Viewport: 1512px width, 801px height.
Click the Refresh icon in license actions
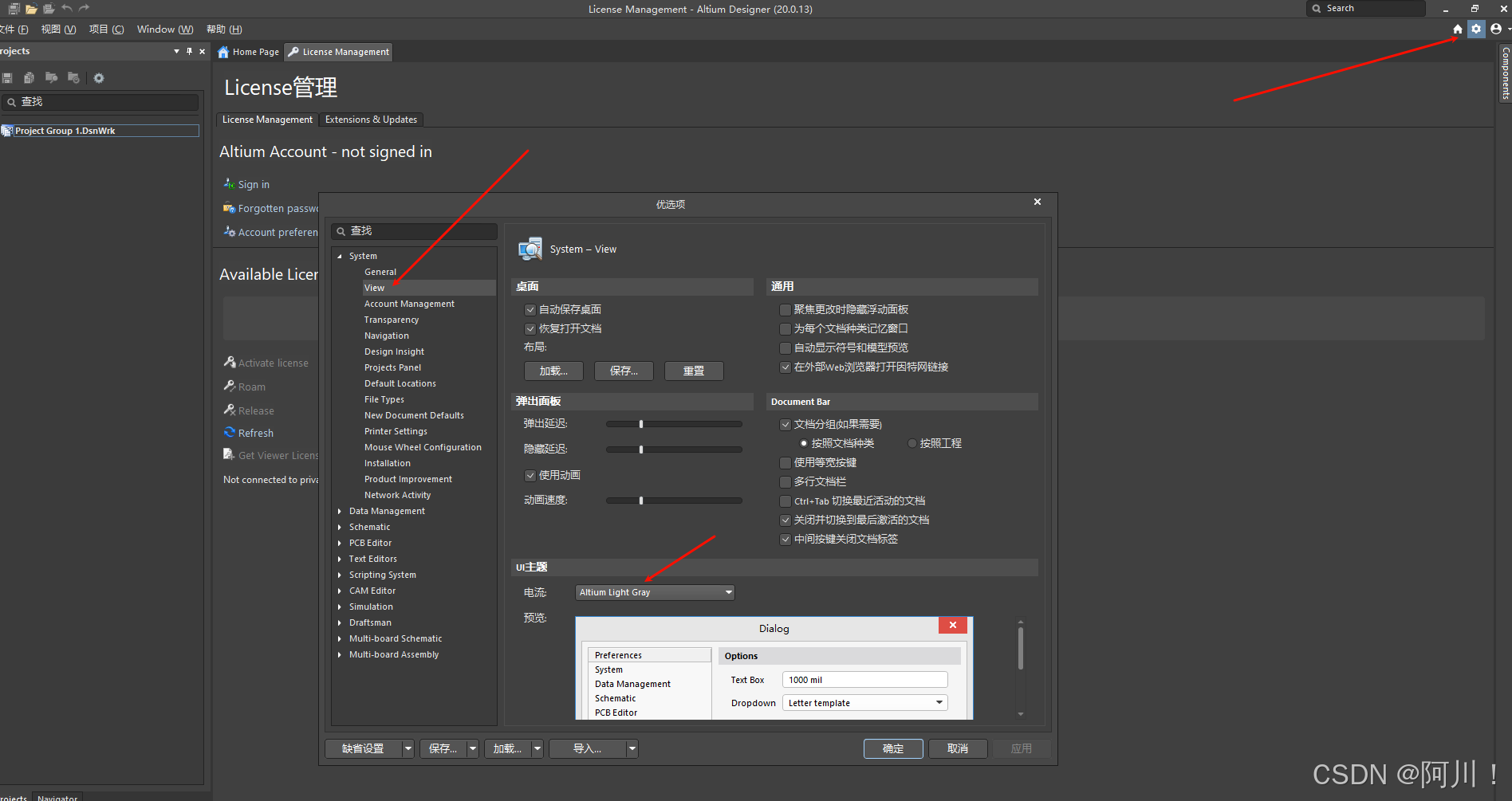(230, 432)
